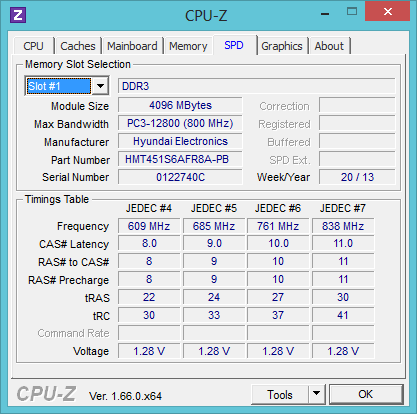Select the 609 MHz frequency cell
The image size is (417, 414).
149,226
